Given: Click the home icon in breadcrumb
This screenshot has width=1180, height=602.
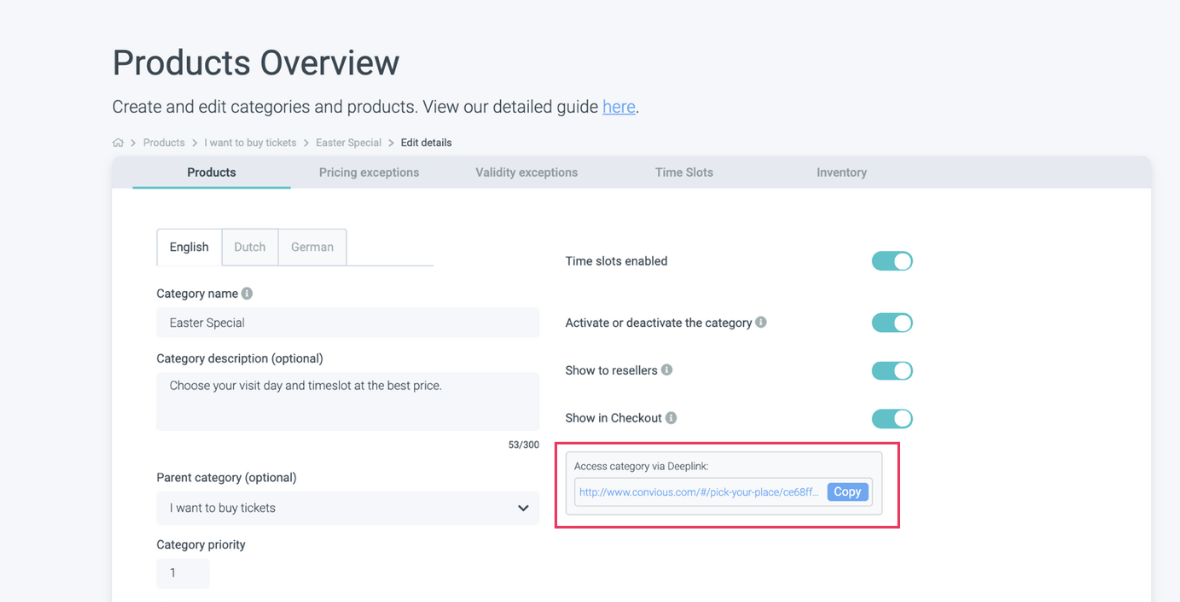Looking at the screenshot, I should [118, 143].
